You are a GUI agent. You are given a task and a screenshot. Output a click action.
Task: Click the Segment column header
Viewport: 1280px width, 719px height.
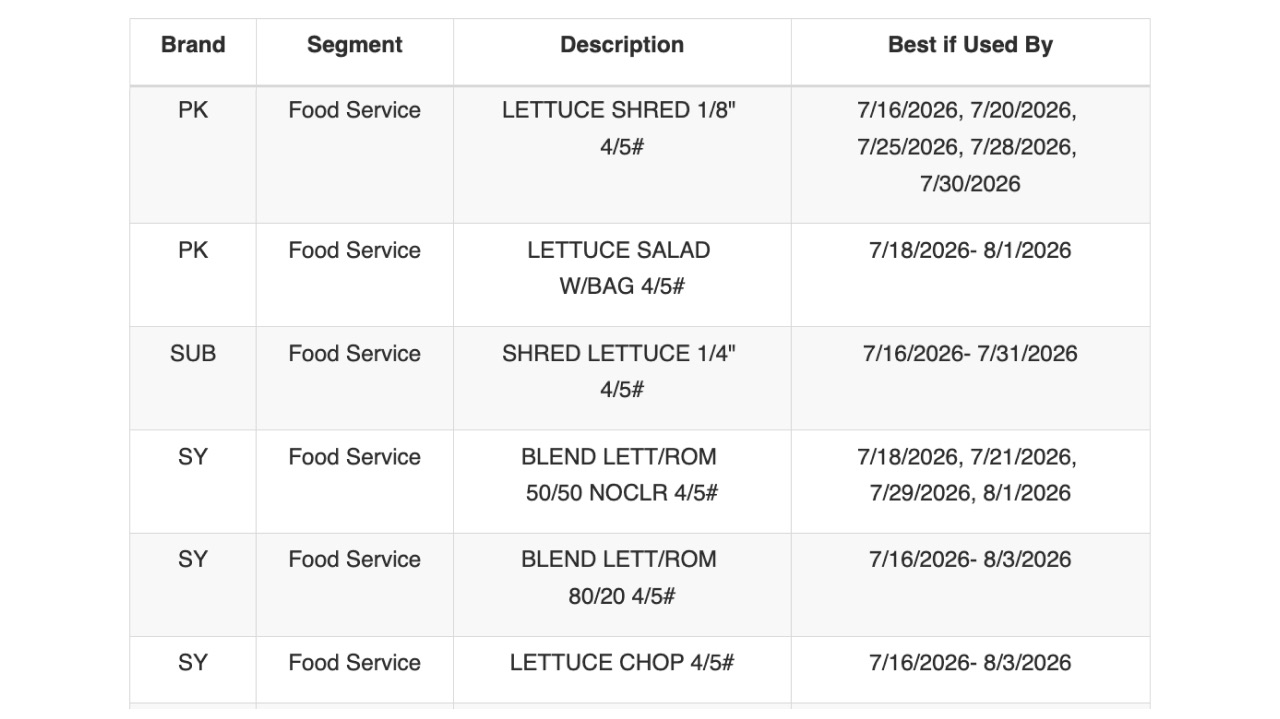click(355, 45)
